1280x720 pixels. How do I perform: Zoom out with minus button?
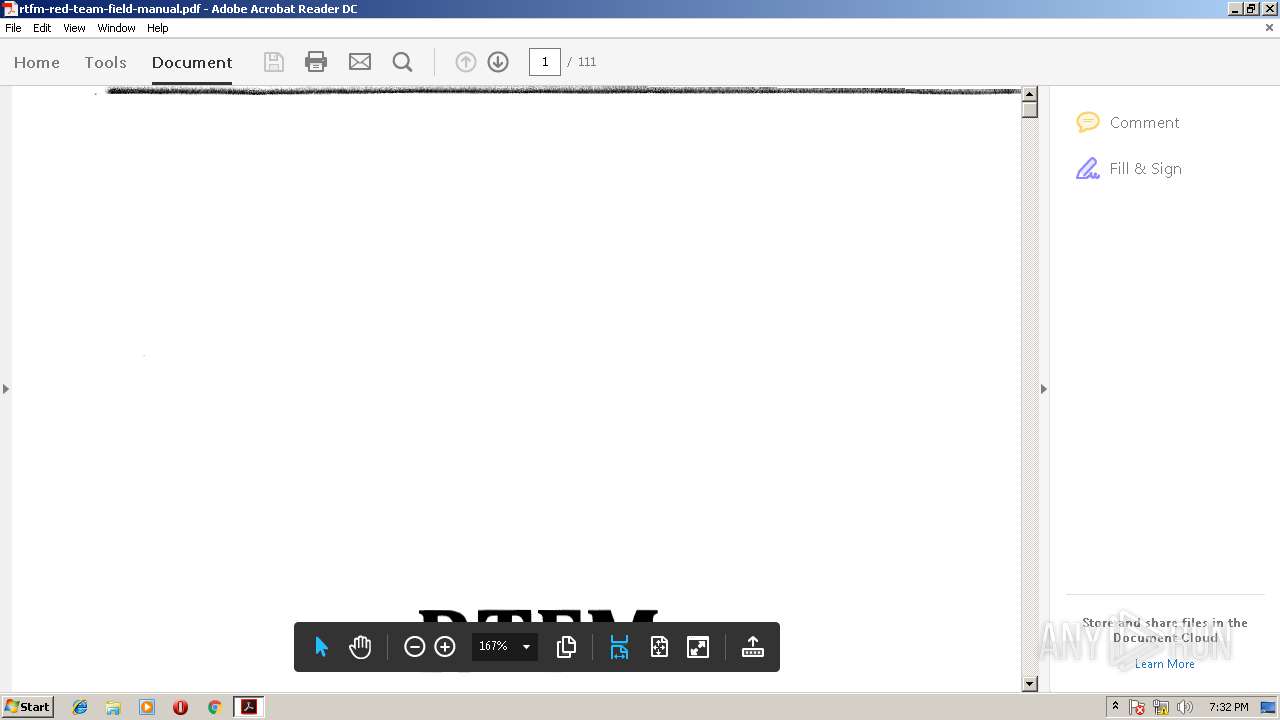(414, 647)
